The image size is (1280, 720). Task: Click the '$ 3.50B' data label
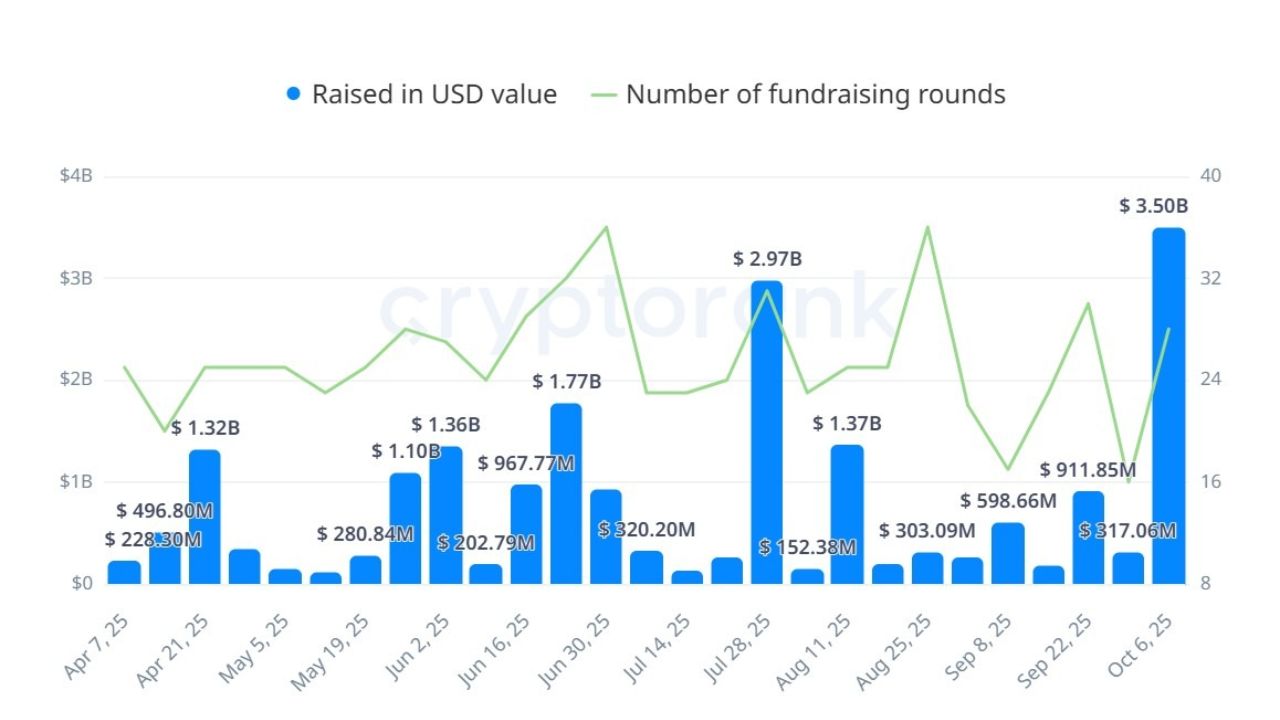pyautogui.click(x=1153, y=207)
